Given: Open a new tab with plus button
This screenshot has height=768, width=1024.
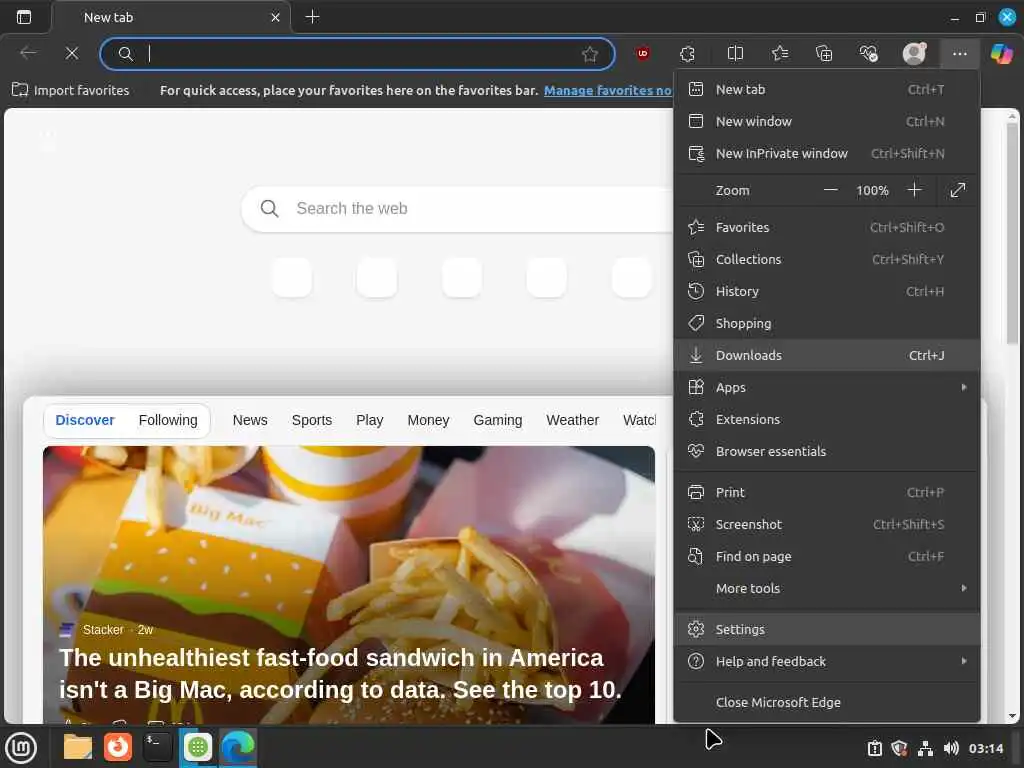Looking at the screenshot, I should (312, 17).
